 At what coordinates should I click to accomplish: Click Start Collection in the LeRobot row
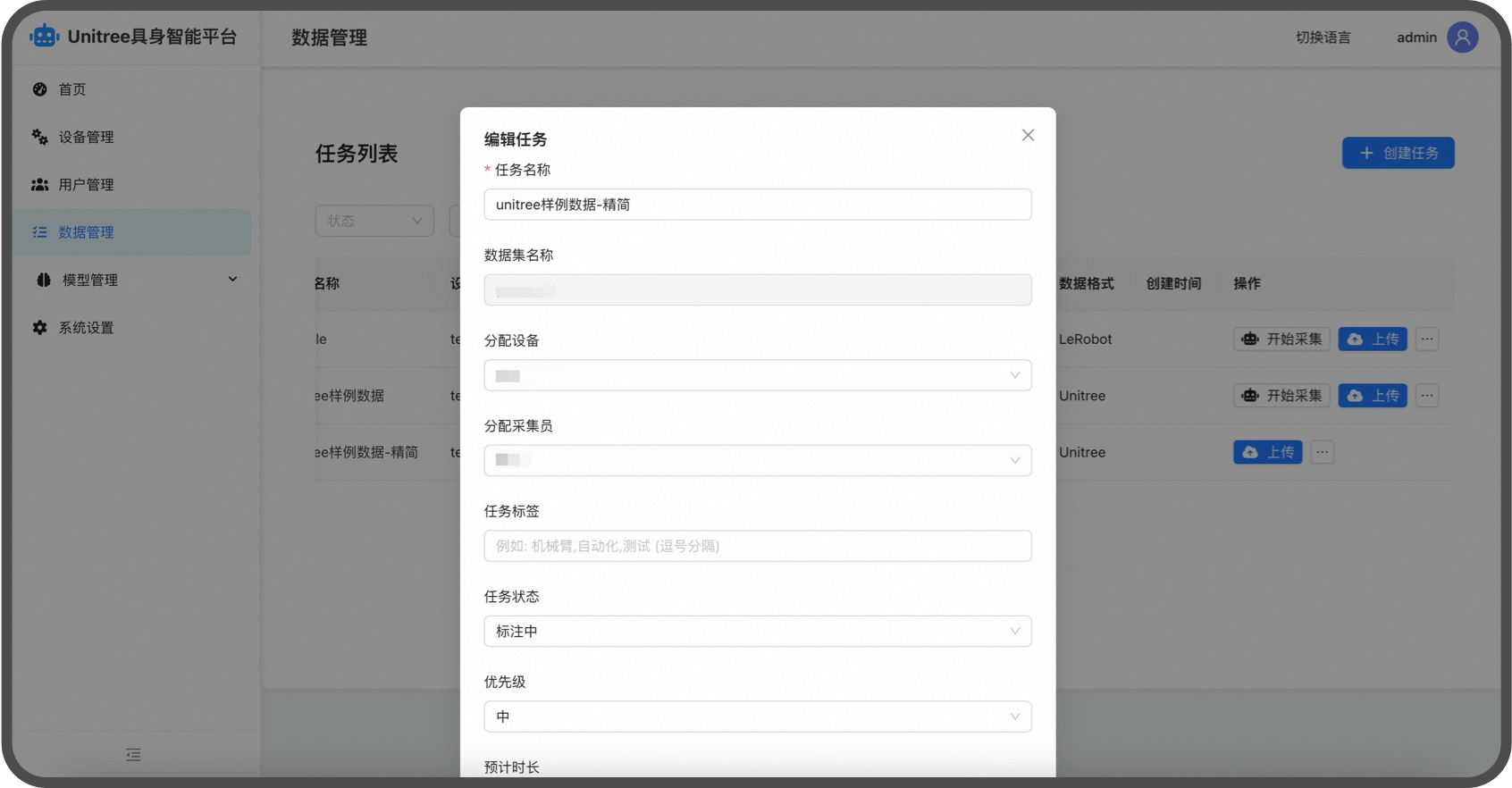pos(1281,340)
